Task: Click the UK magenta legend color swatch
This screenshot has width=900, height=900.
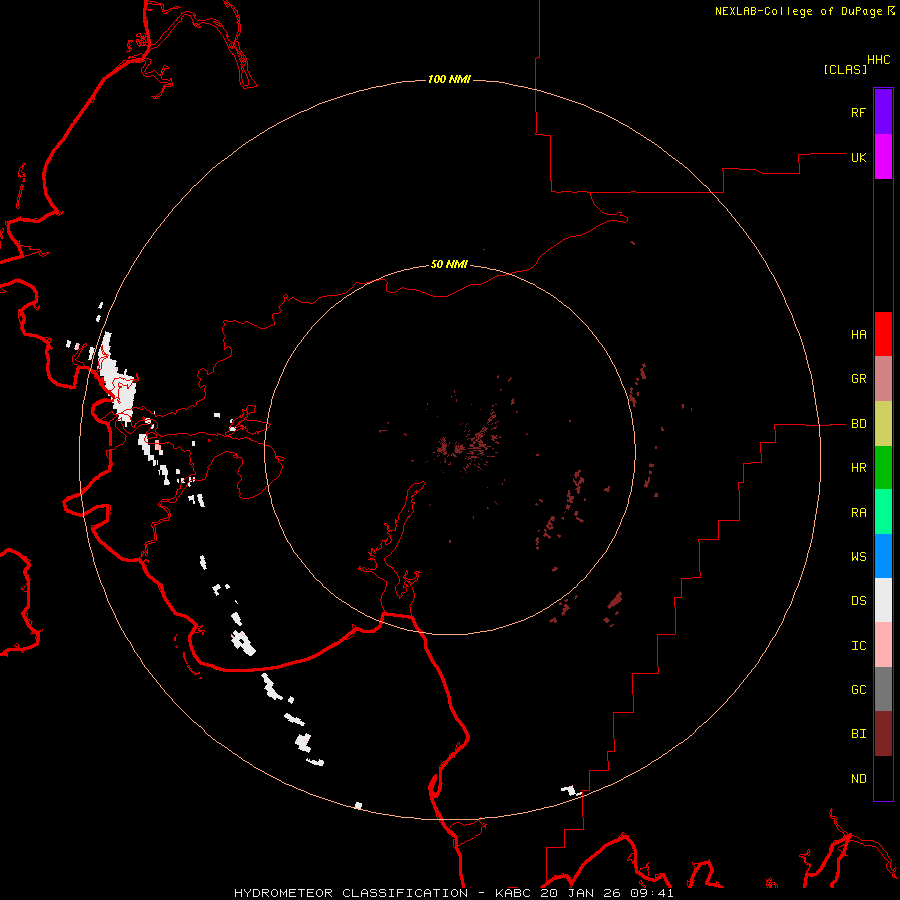Action: 883,157
